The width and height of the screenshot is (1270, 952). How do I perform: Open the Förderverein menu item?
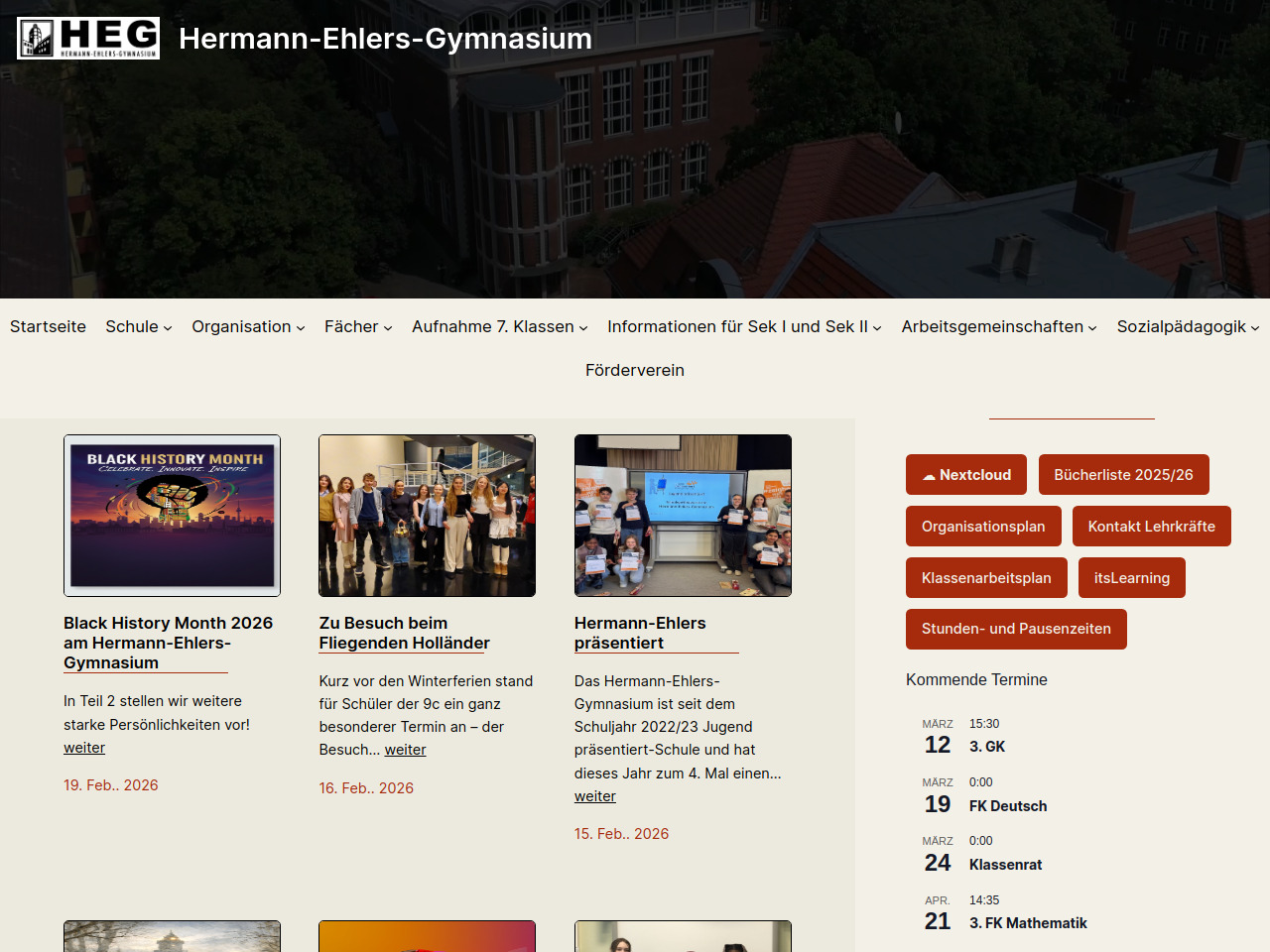[x=634, y=370]
